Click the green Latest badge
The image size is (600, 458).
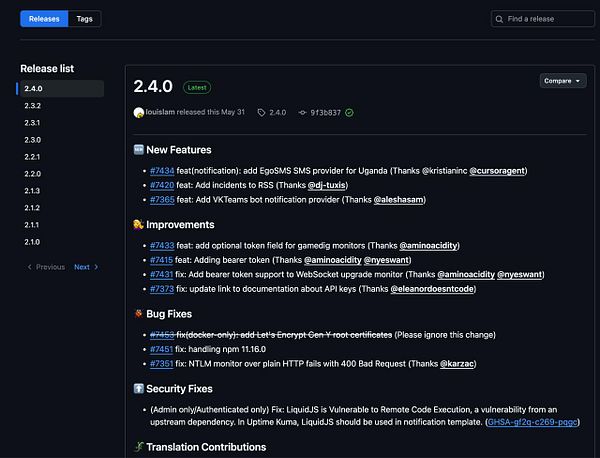coord(197,88)
